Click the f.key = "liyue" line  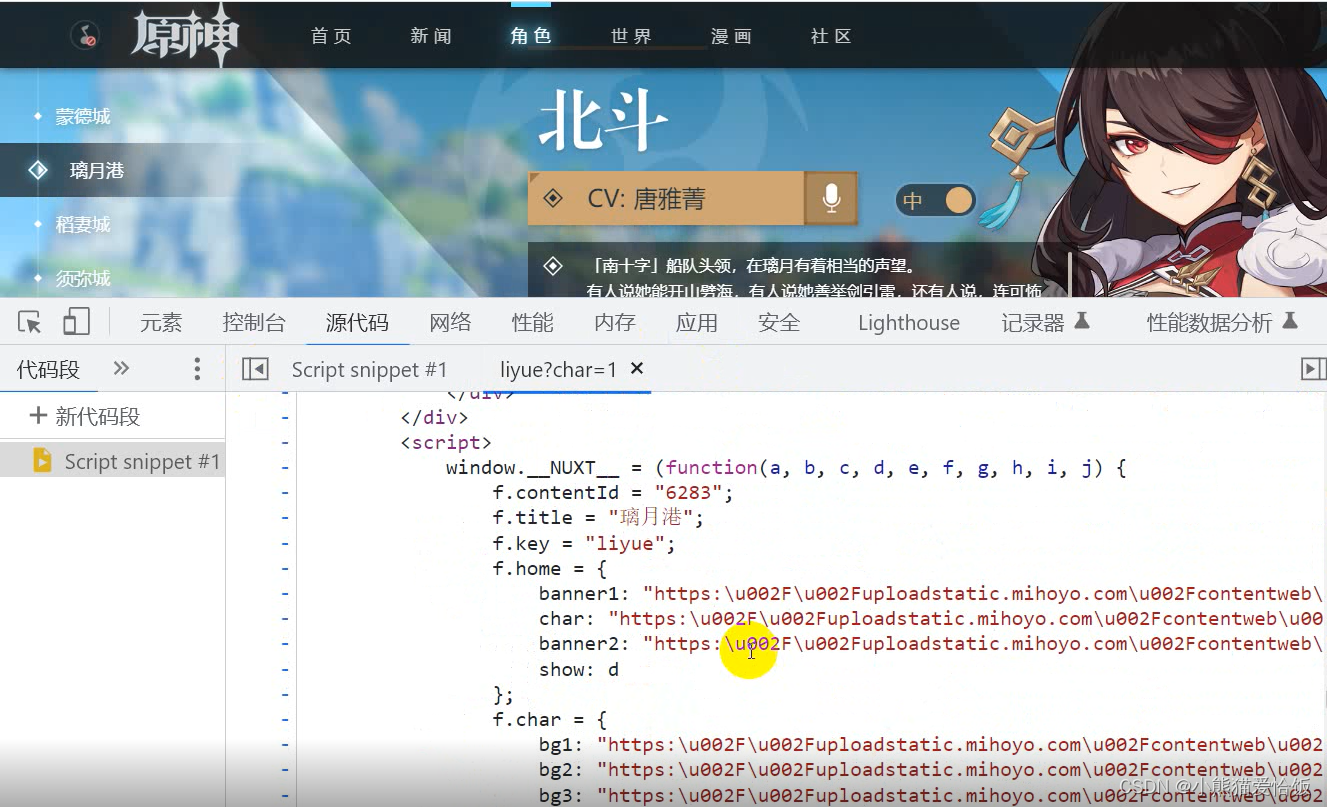(584, 543)
